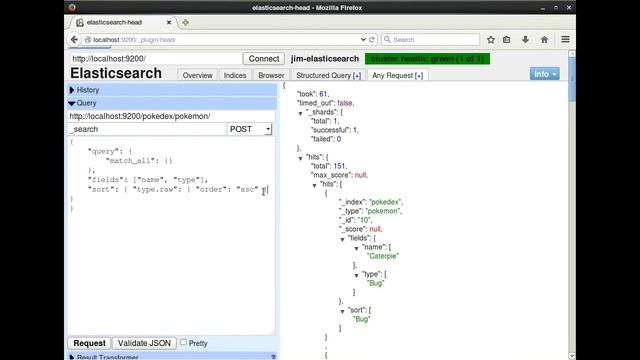Bookmark this page with the star icon
Image resolution: width=640 pixels, height=360 pixels.
(491, 40)
